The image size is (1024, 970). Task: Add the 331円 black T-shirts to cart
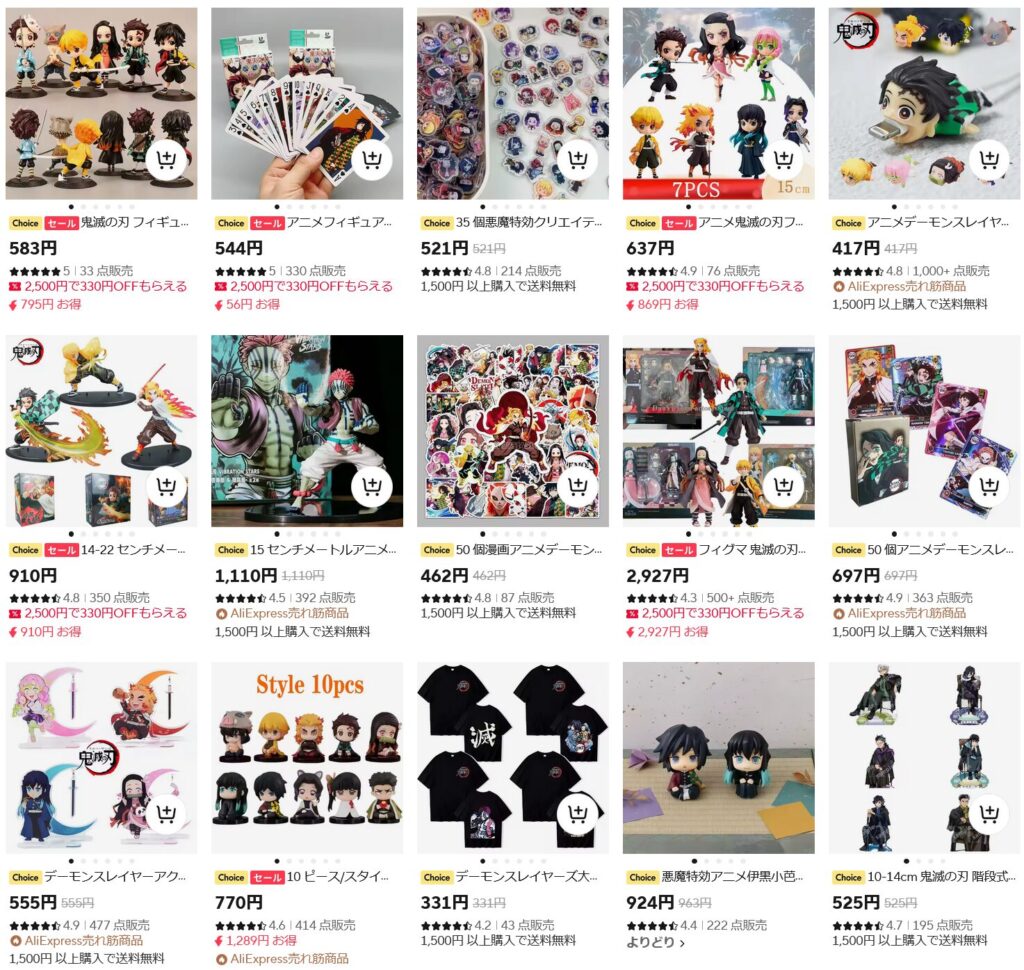coord(578,814)
